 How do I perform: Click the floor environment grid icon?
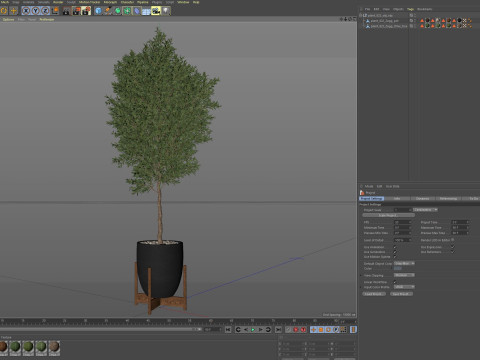click(x=146, y=11)
